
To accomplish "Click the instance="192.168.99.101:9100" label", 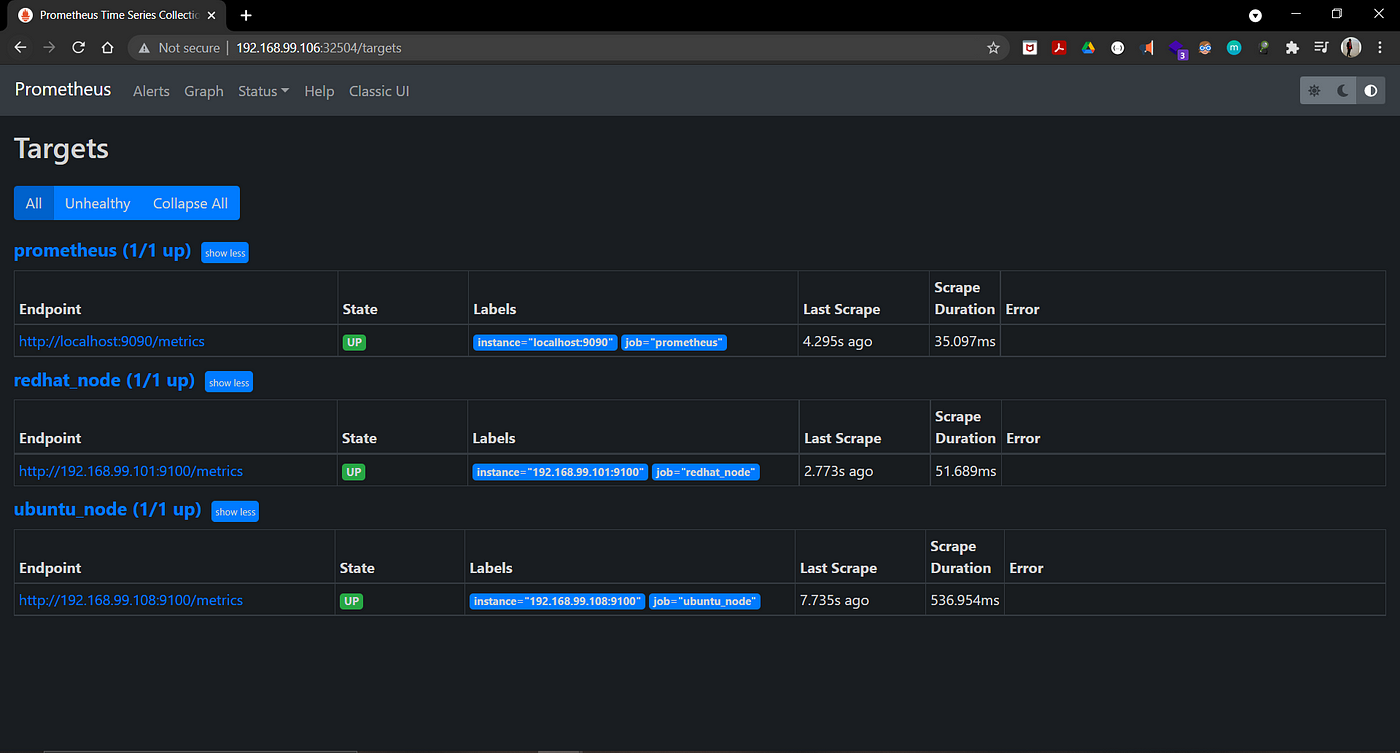I will pyautogui.click(x=560, y=472).
